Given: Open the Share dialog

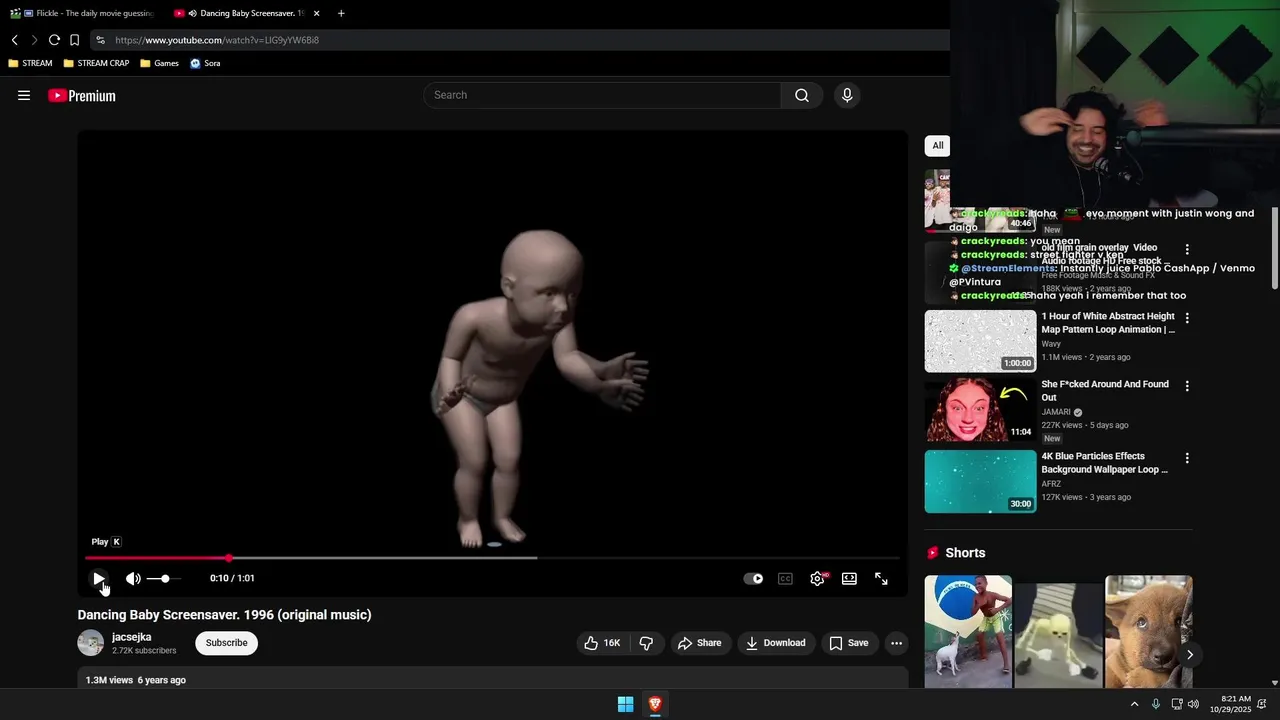Looking at the screenshot, I should click(x=699, y=643).
